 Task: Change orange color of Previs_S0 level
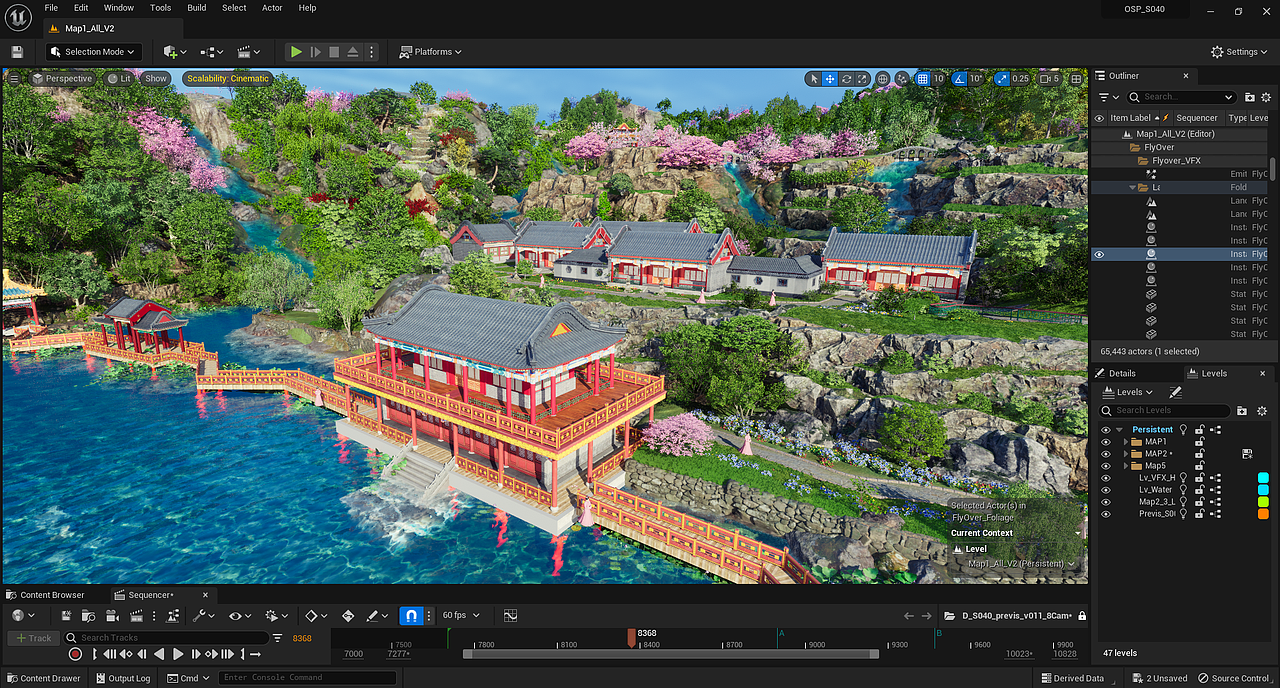tap(1263, 514)
